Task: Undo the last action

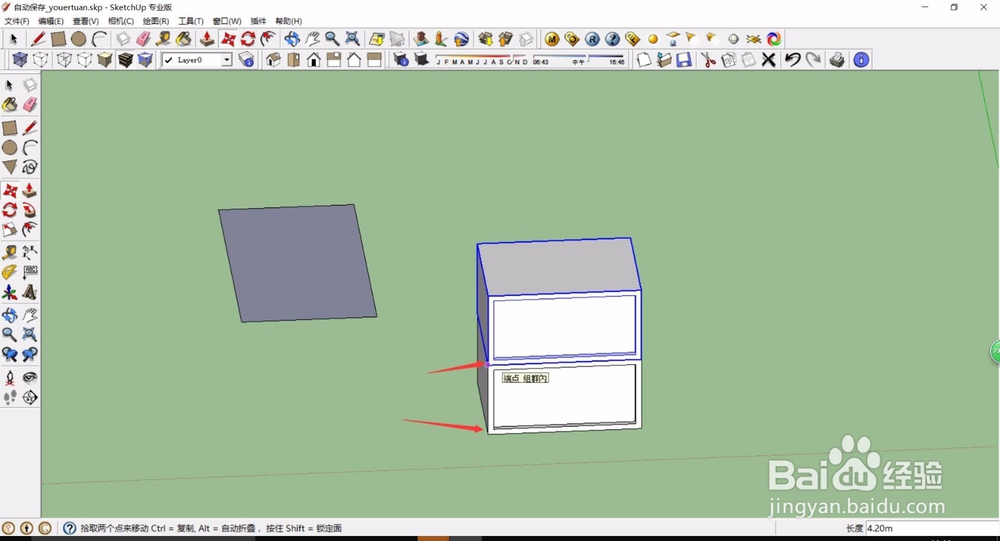Action: point(792,60)
